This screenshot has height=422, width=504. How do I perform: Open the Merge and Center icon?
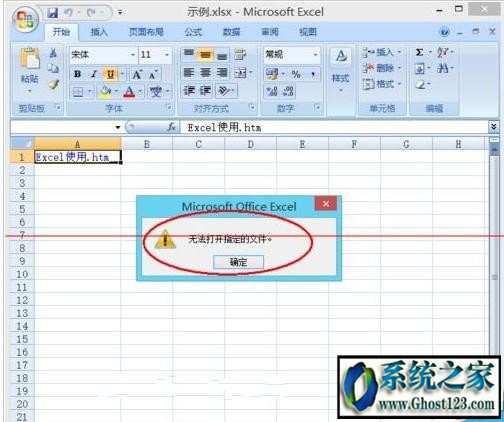[x=240, y=72]
